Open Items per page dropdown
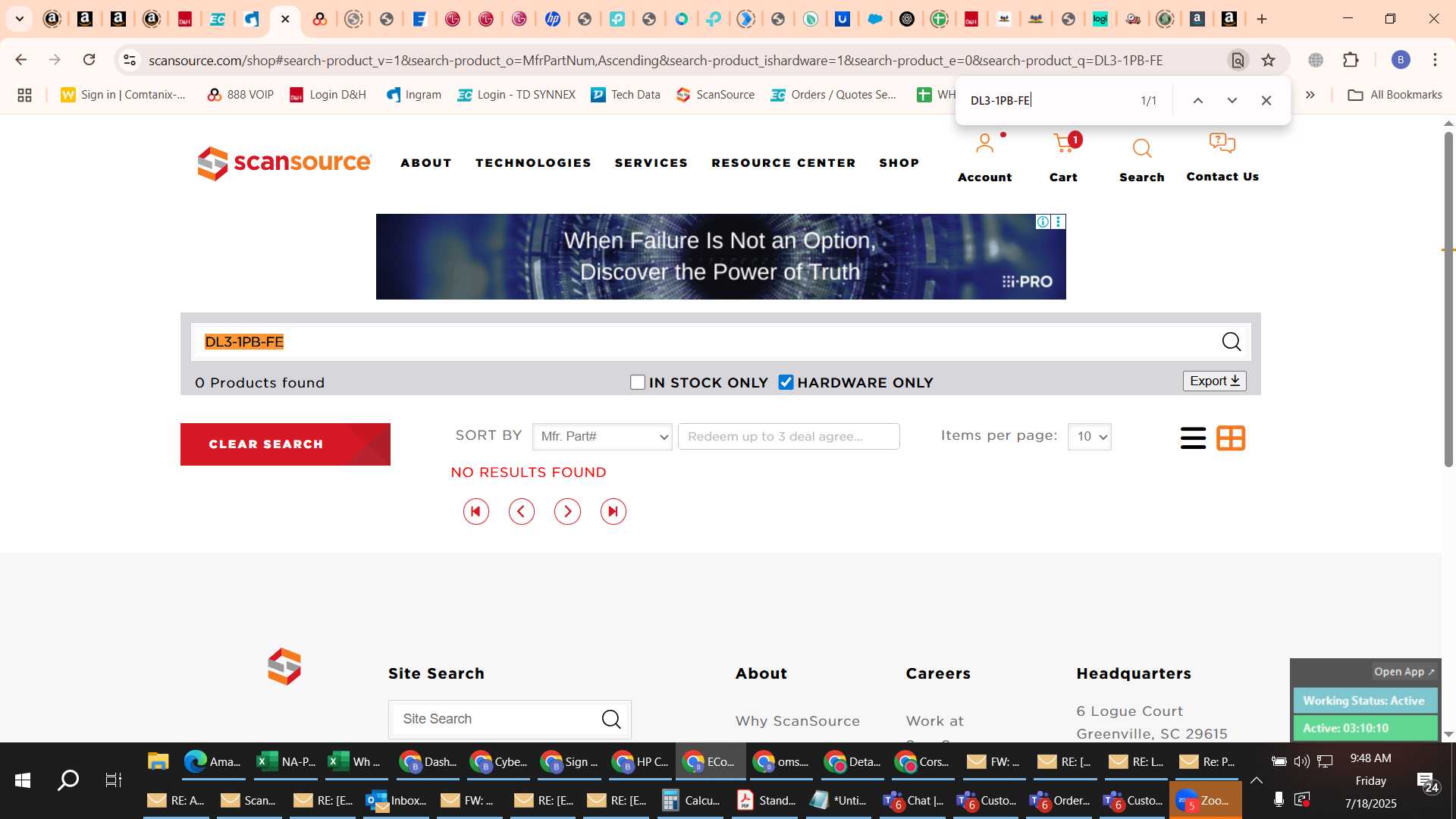The image size is (1456, 819). (1089, 437)
